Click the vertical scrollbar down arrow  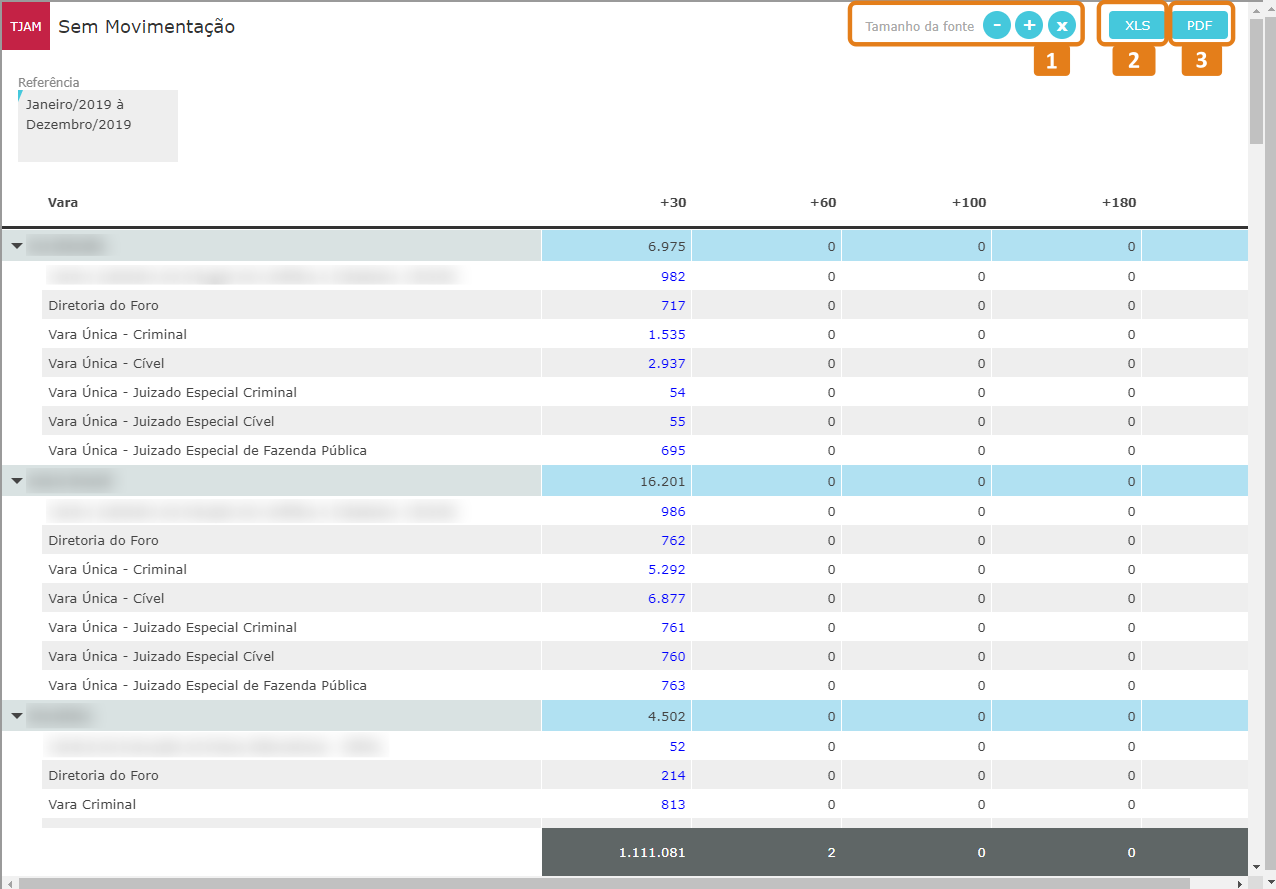(x=1257, y=866)
